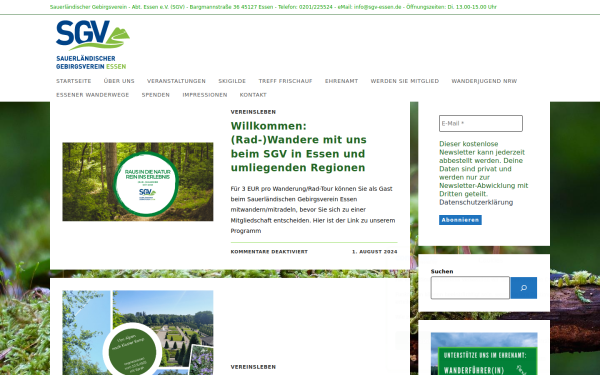Open the Willkommen (Rad-)Wandere article title
The width and height of the screenshot is (600, 375).
[x=298, y=147]
